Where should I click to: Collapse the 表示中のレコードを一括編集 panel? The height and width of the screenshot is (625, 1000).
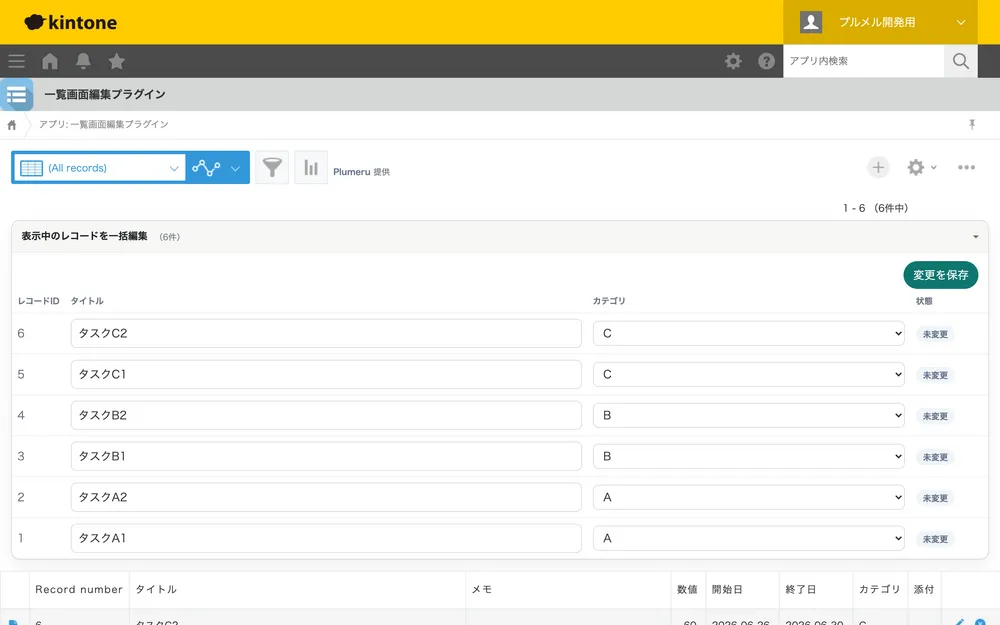click(976, 237)
